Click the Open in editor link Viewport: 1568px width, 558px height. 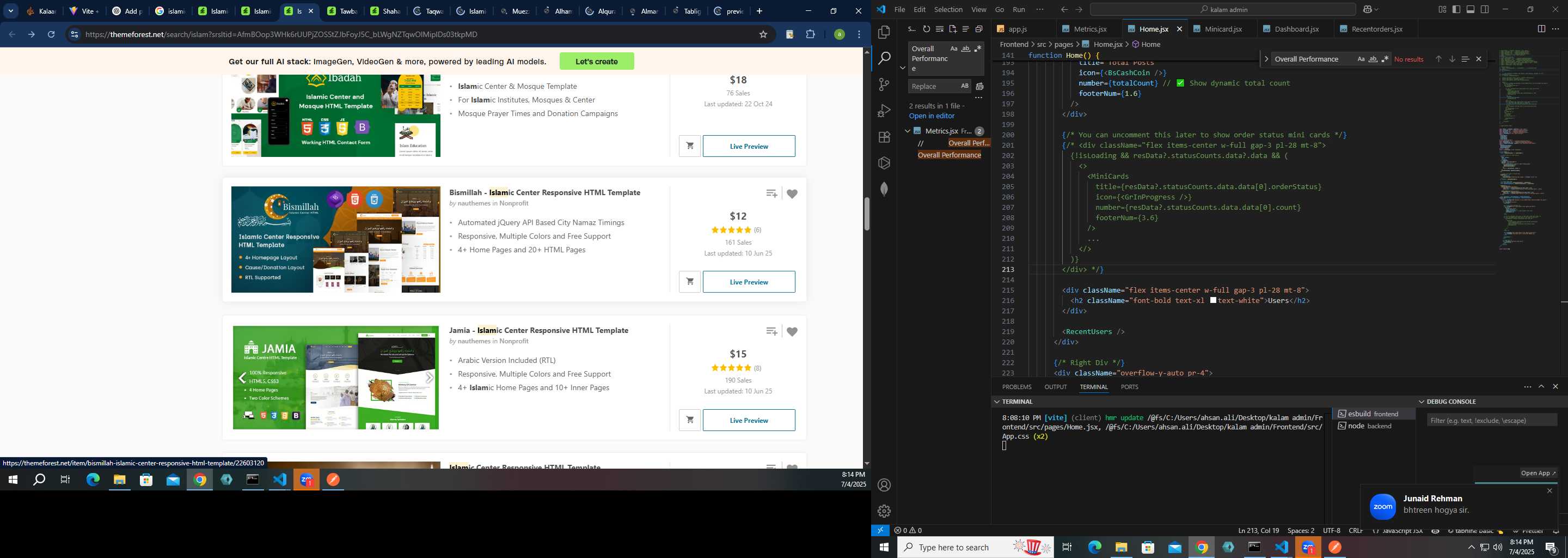pos(932,117)
